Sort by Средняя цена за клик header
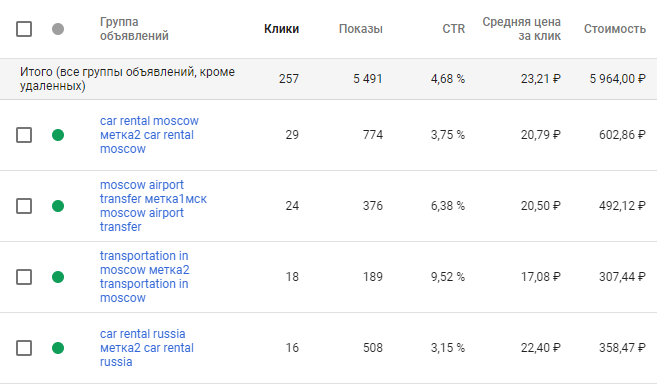This screenshot has width=657, height=384. (x=521, y=29)
